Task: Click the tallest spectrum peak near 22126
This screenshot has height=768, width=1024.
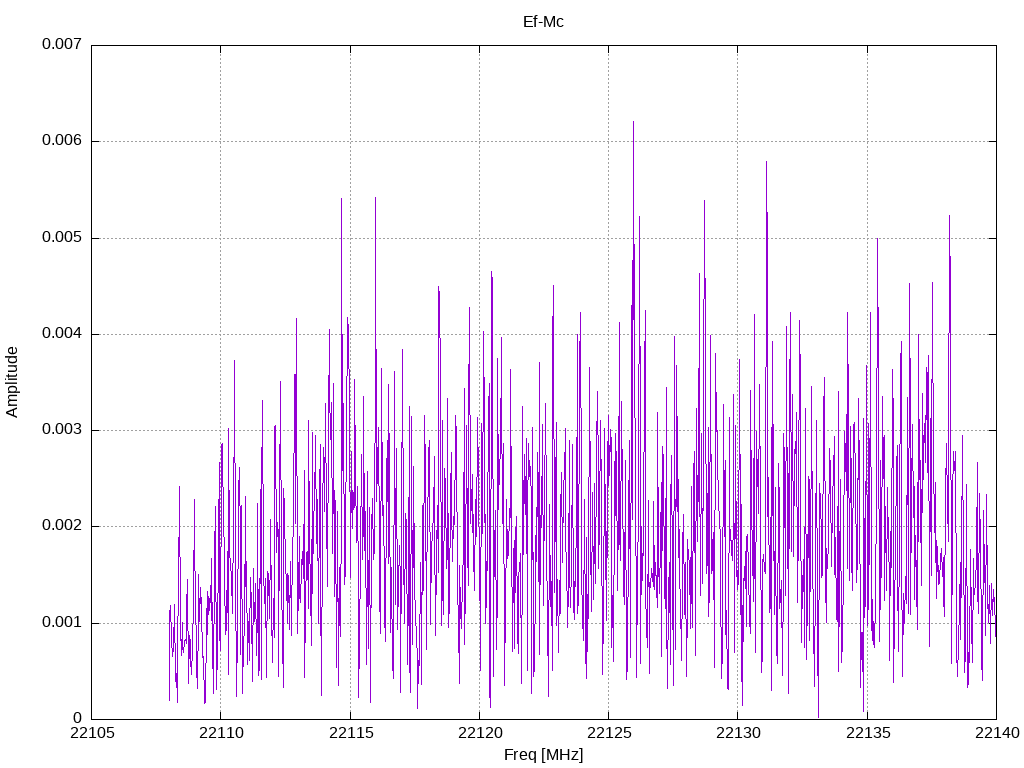Action: click(633, 122)
